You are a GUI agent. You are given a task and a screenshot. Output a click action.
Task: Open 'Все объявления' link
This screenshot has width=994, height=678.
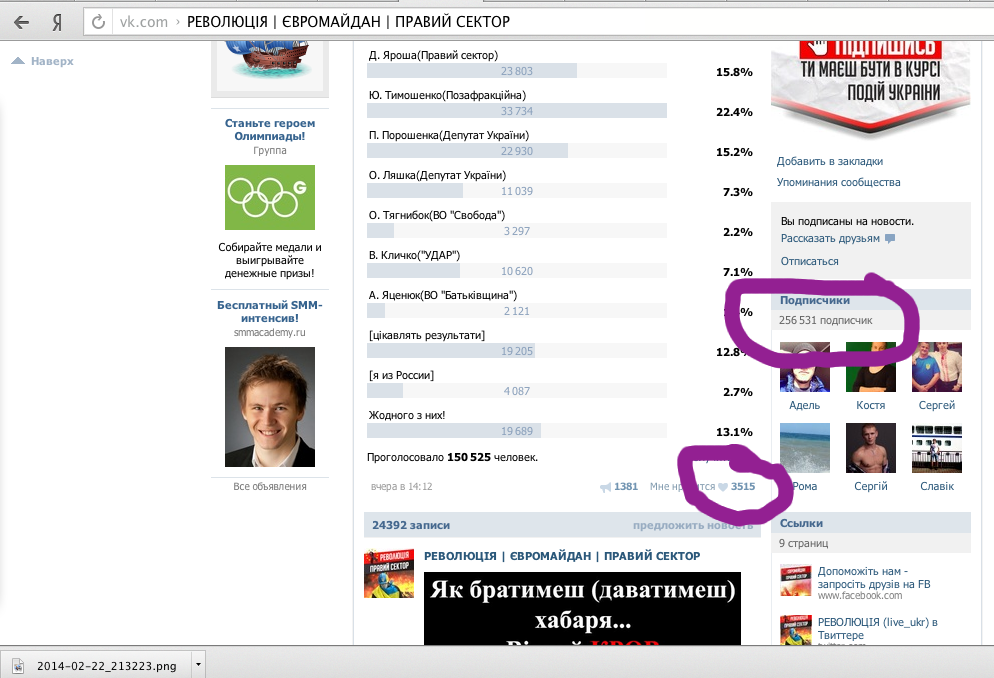click(270, 487)
